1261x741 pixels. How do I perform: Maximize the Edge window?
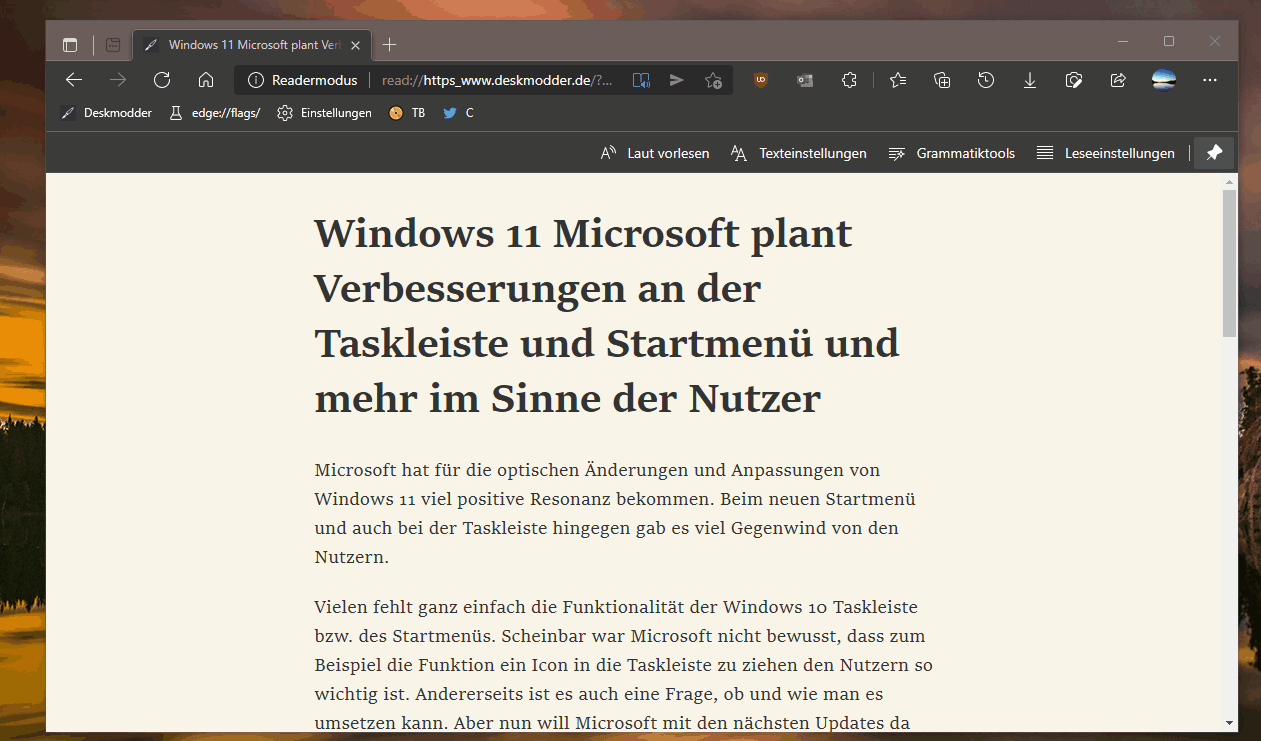(x=1169, y=42)
